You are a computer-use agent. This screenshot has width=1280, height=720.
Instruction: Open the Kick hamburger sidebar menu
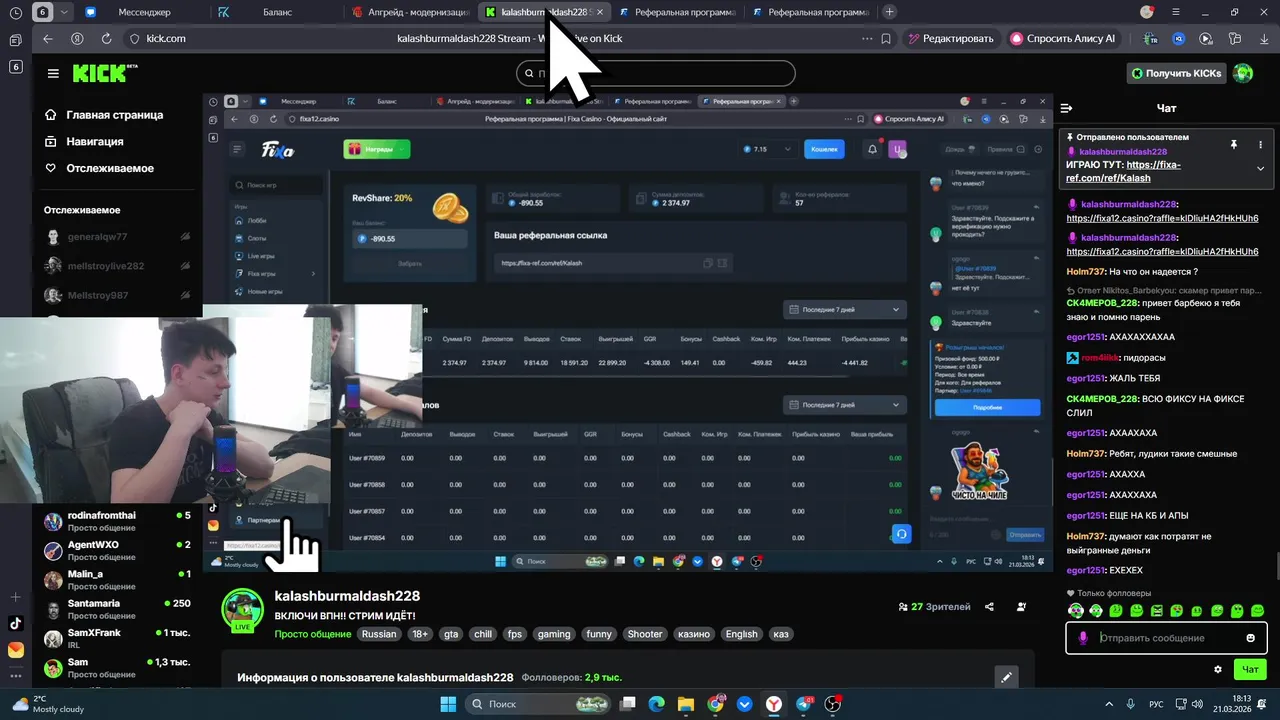point(53,73)
